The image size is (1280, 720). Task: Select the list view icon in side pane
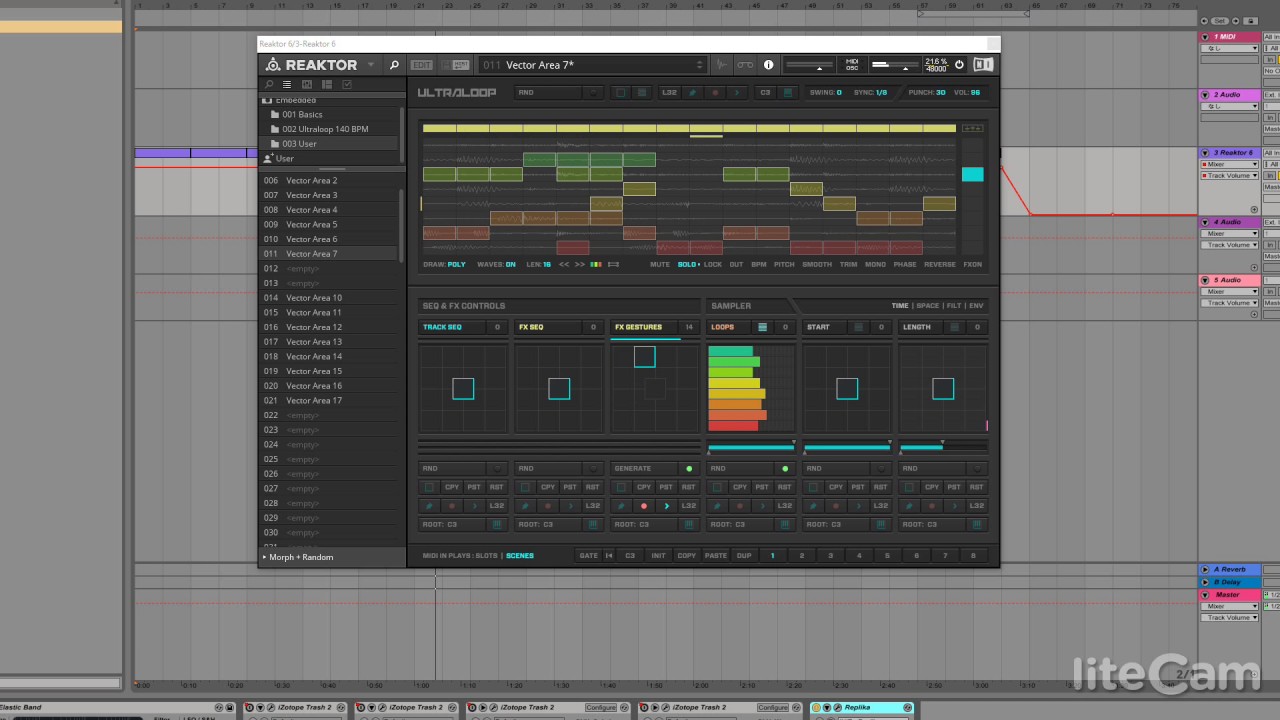287,85
